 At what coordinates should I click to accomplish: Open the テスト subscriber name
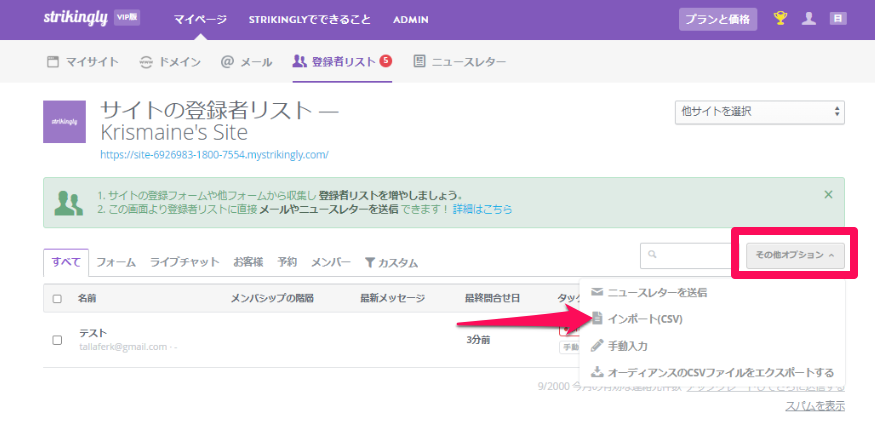[93, 333]
